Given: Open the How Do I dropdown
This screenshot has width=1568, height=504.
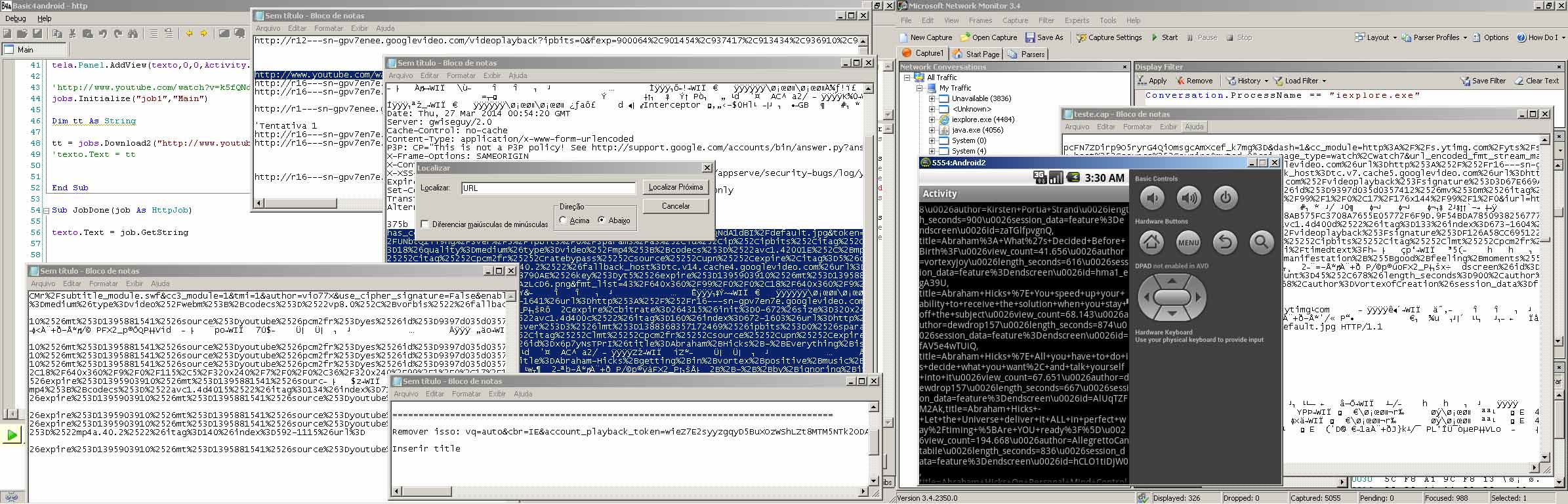Looking at the screenshot, I should (1540, 37).
